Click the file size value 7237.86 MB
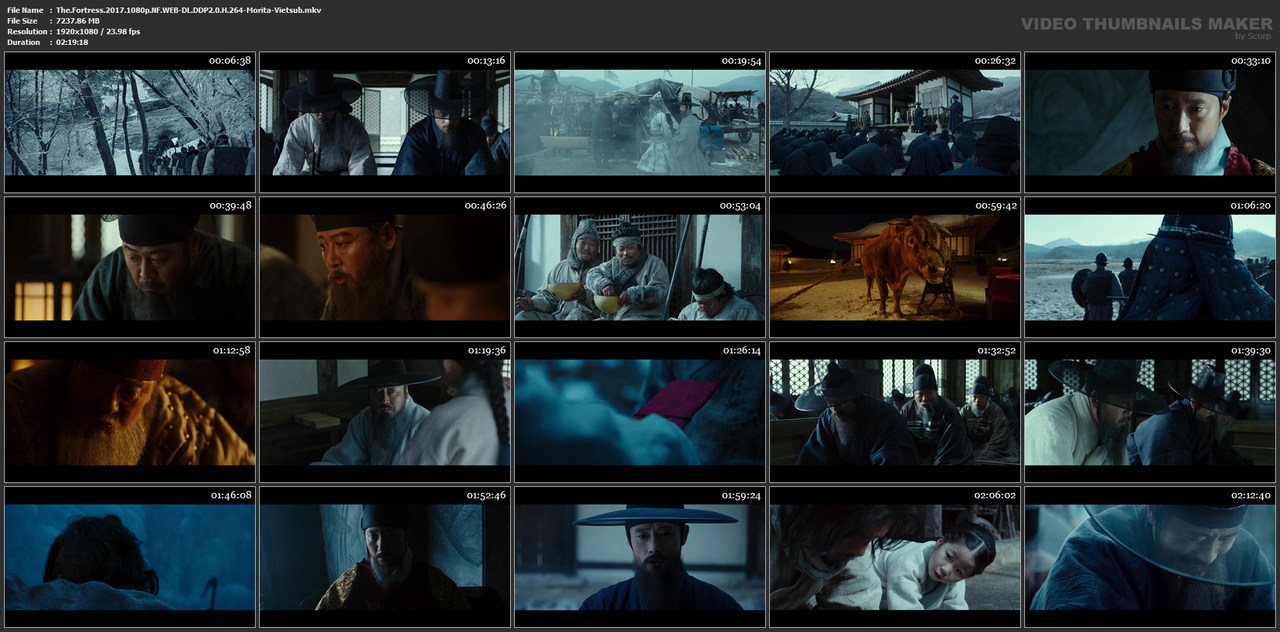 coord(78,20)
